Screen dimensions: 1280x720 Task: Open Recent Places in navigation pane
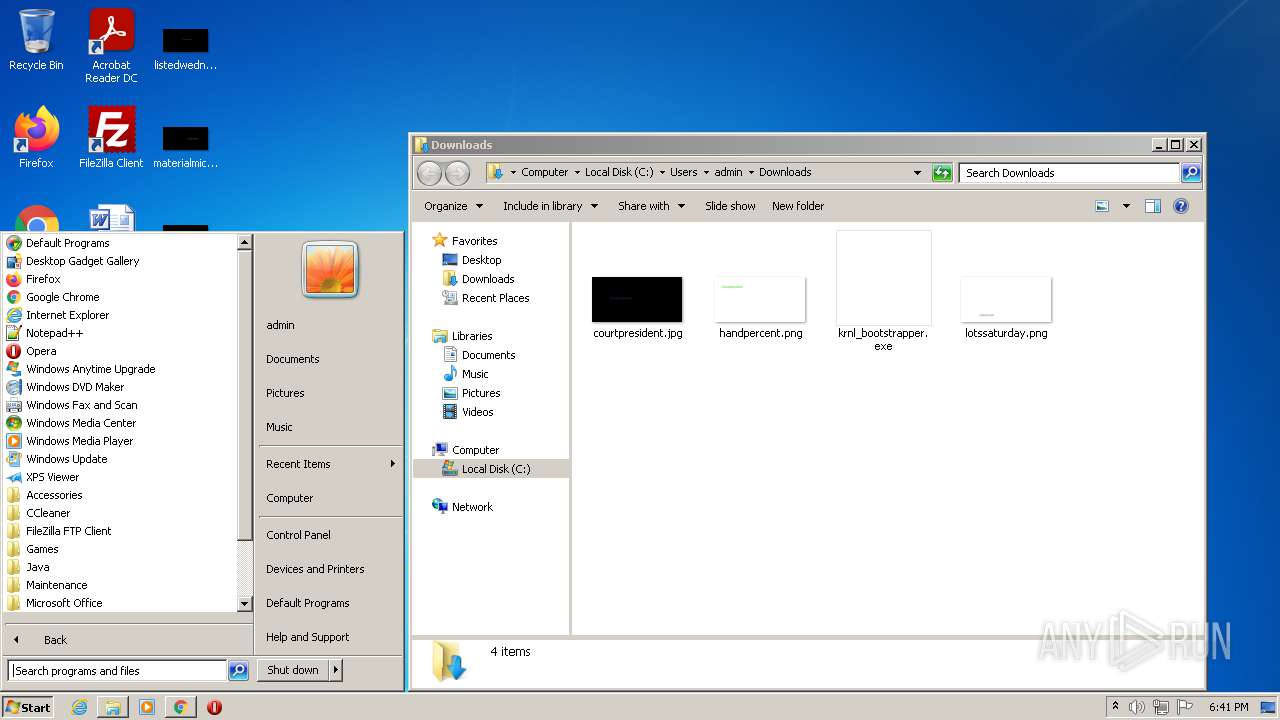coord(495,298)
